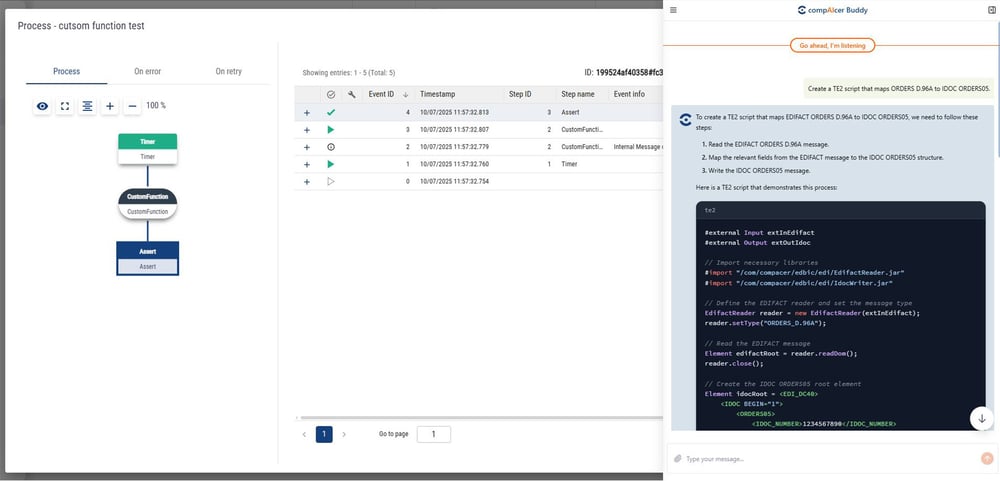Click the scroll-to-bottom arrow in chat

click(982, 419)
